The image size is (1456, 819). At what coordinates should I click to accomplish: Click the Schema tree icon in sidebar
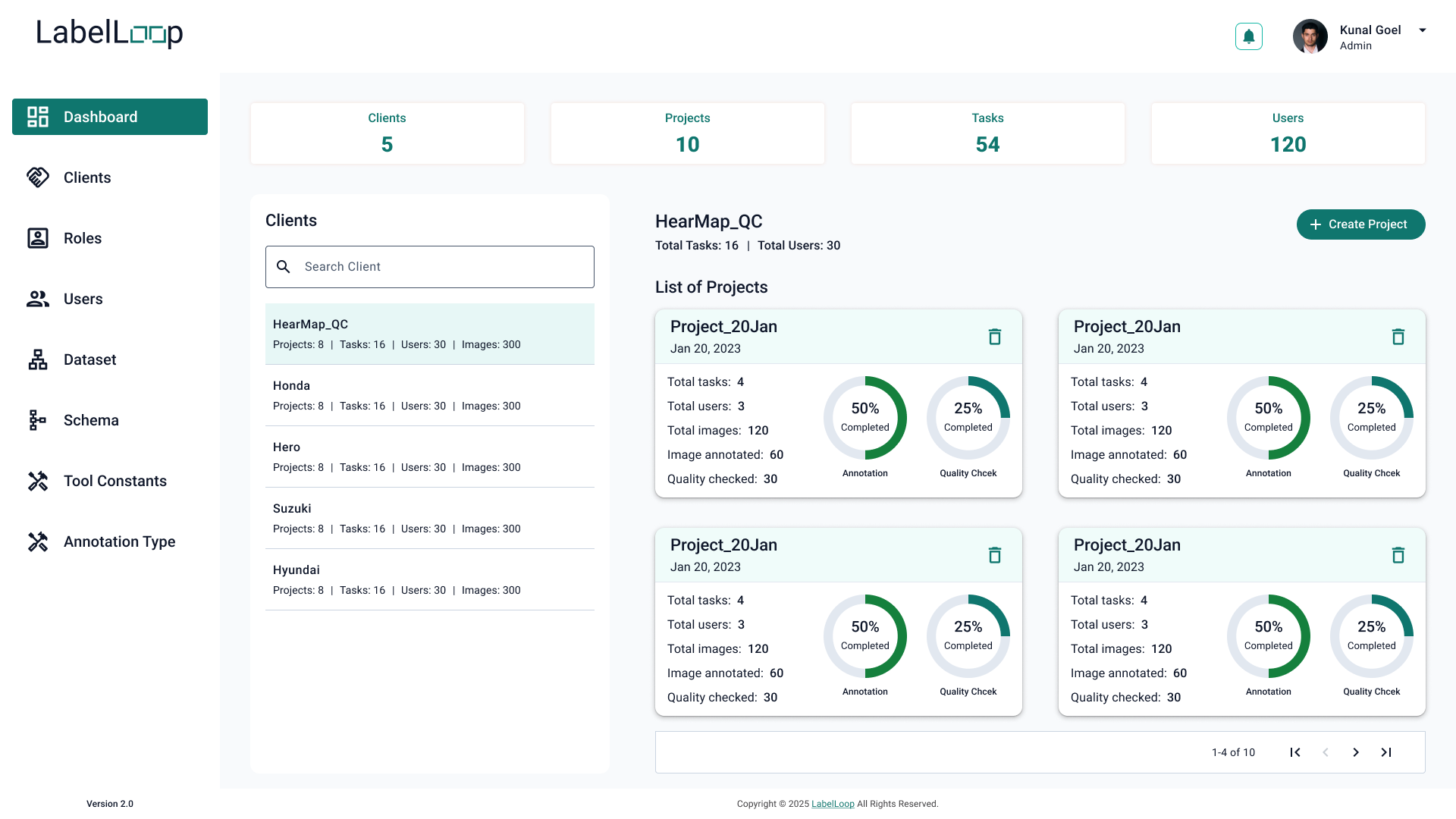[x=38, y=420]
